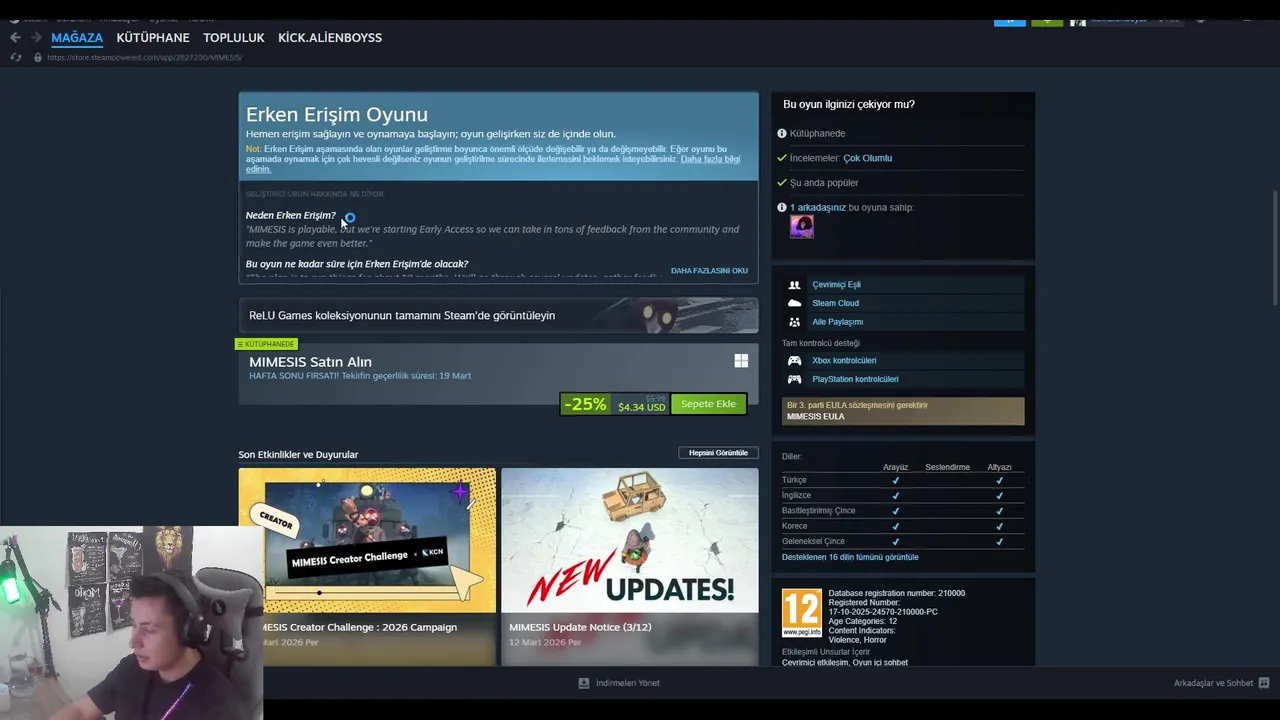The height and width of the screenshot is (720, 1280).
Task: Open the Aile Paylaşımı link
Action: (x=837, y=322)
